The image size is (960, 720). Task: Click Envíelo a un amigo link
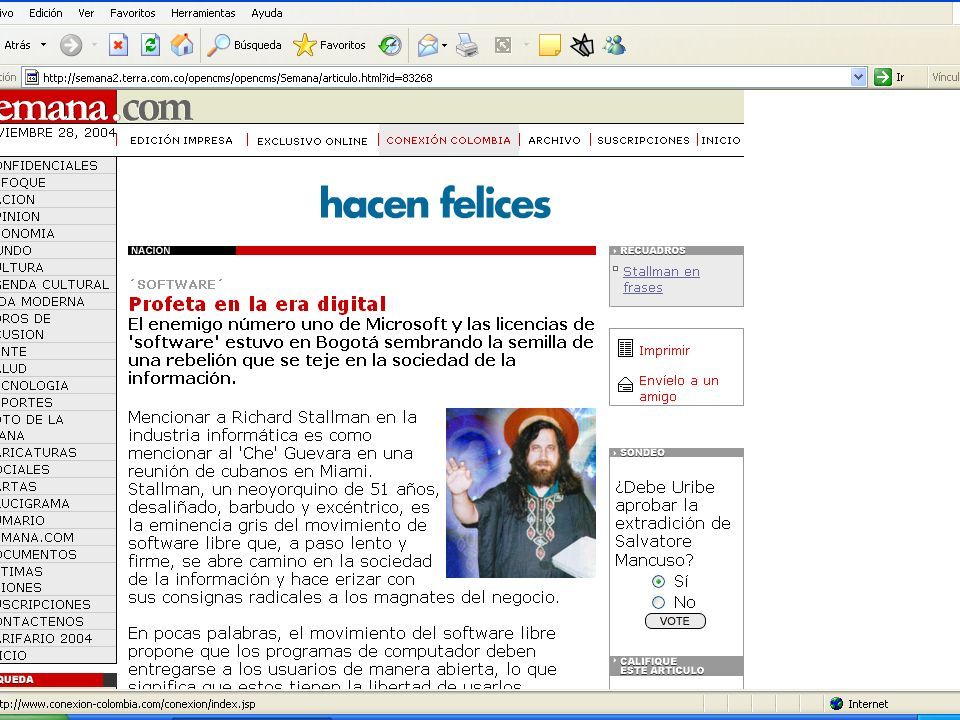click(678, 388)
